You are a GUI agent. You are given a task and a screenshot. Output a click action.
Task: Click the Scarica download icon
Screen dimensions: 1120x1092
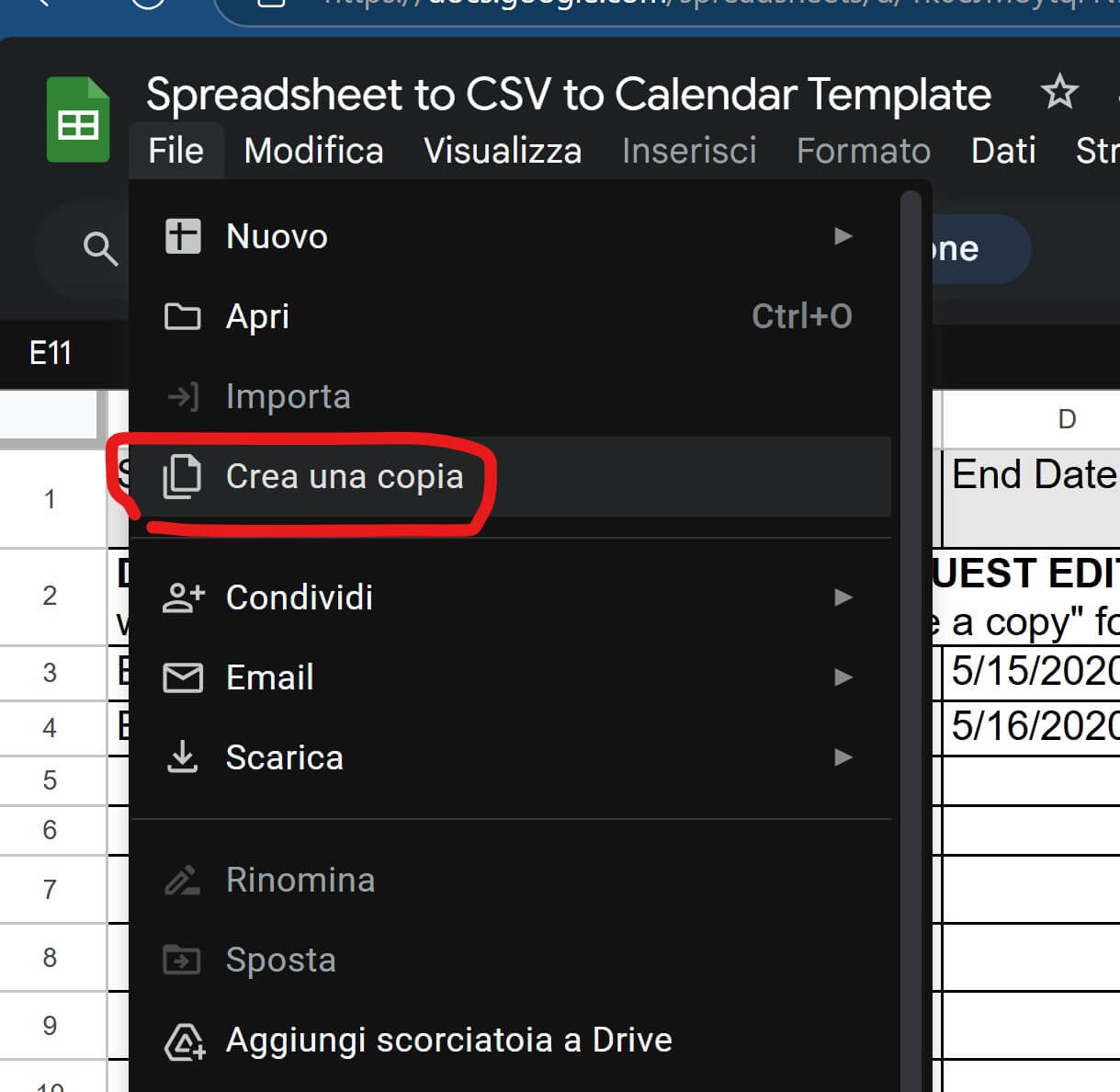click(x=183, y=757)
